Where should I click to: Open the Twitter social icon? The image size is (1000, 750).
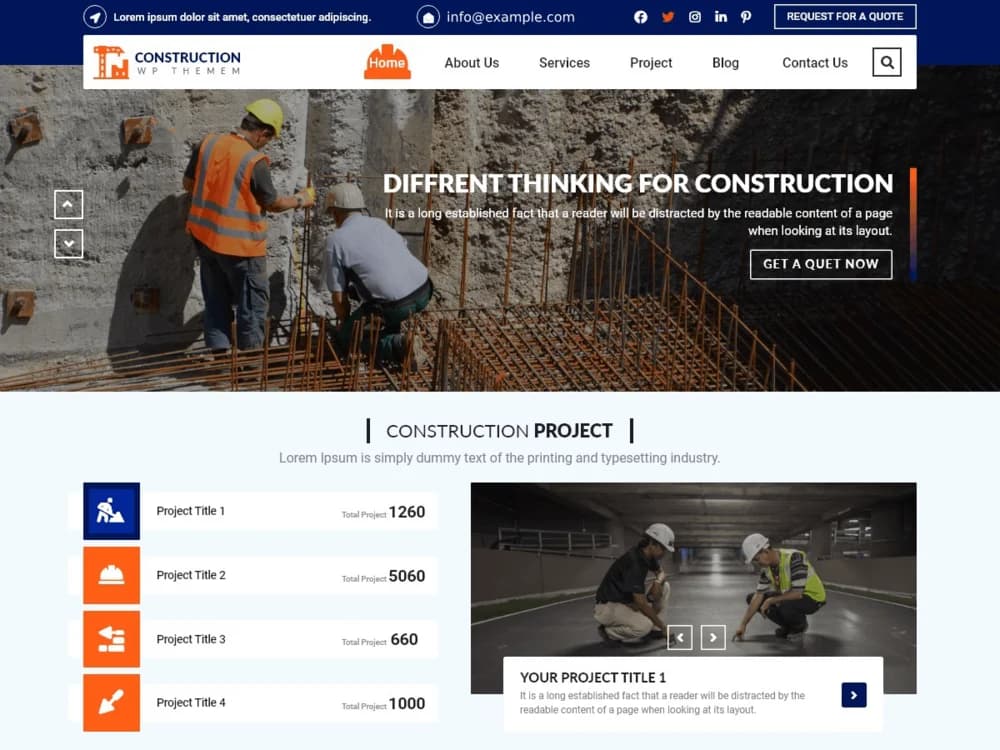coord(667,17)
